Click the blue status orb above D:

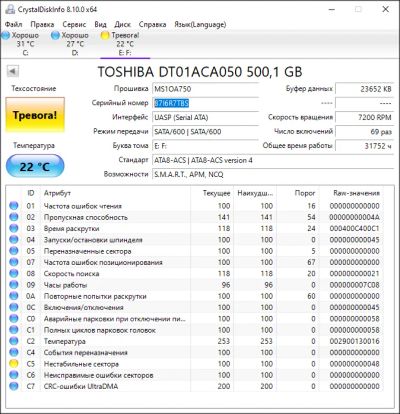pyautogui.click(x=55, y=35)
